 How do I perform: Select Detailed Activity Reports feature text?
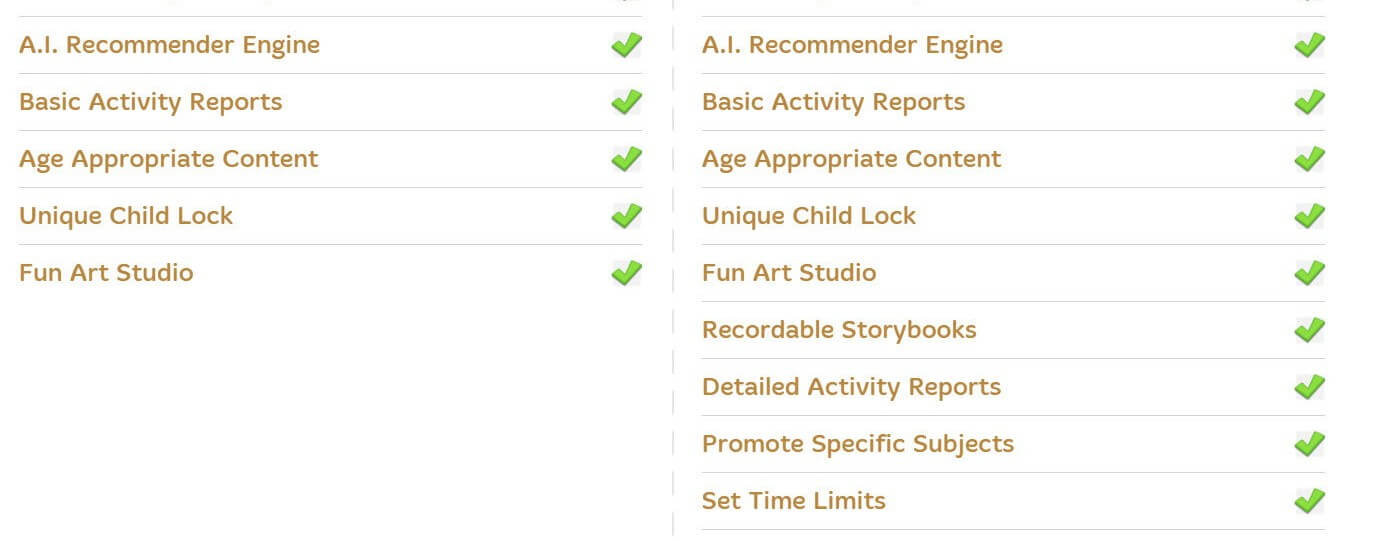(851, 388)
